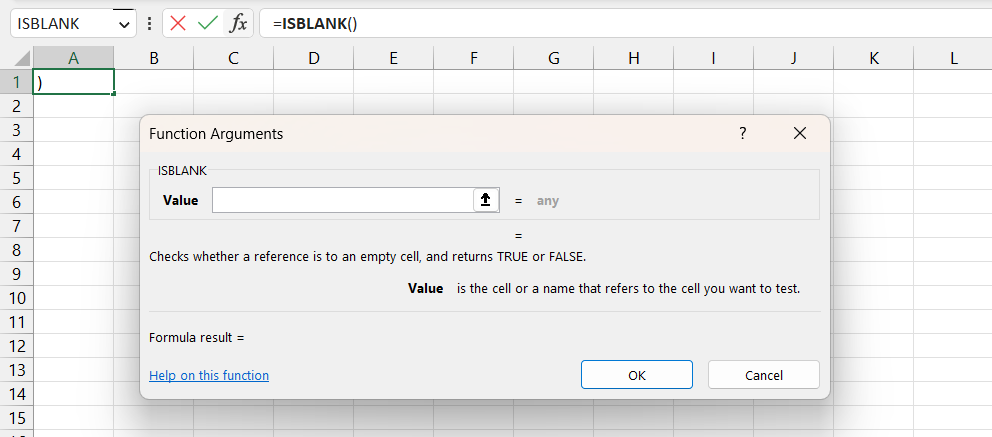Click the Cancel button in dialog
992x437 pixels.
763,375
